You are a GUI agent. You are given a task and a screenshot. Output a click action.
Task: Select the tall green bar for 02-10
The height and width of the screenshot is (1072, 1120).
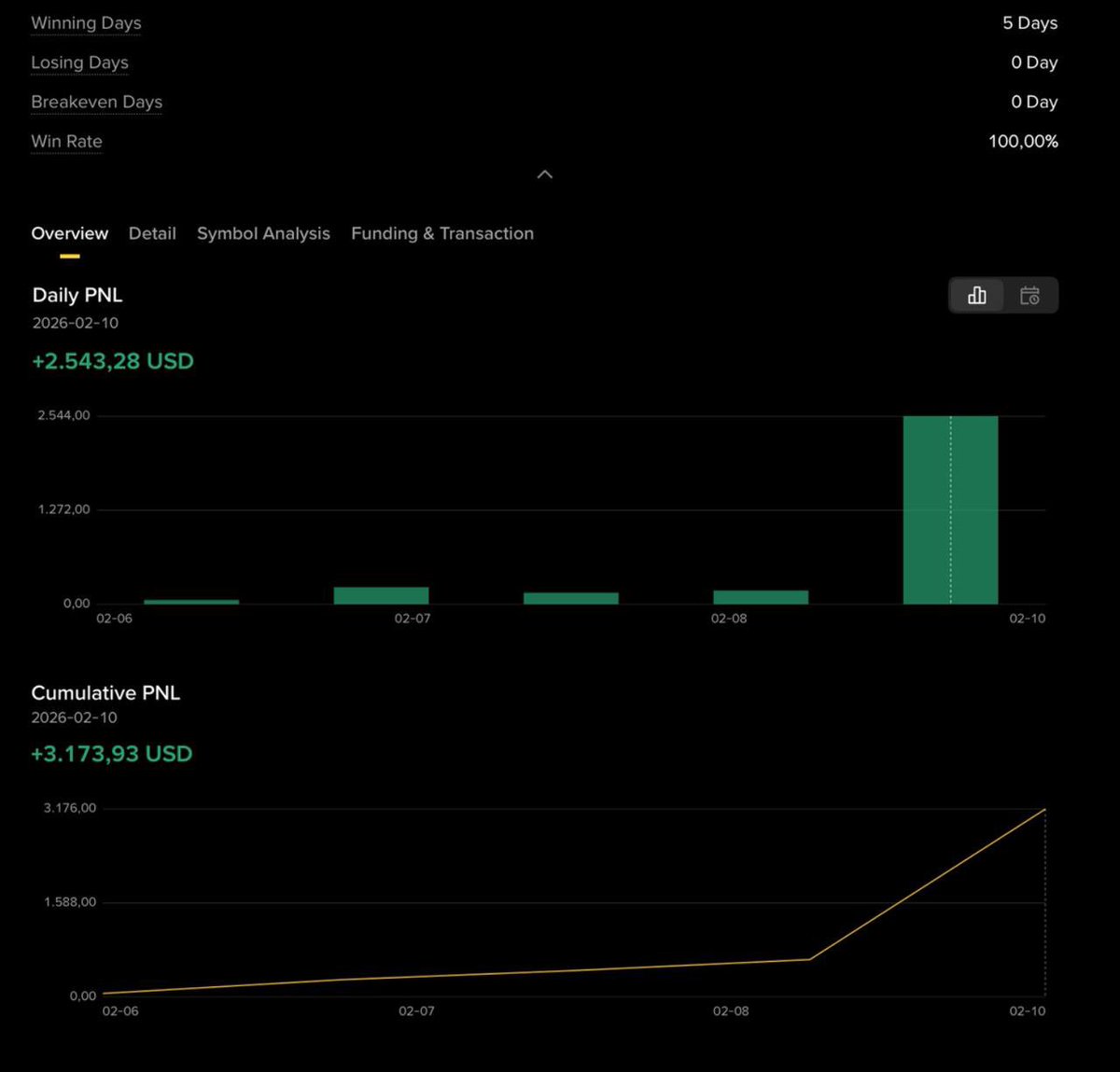coord(949,508)
